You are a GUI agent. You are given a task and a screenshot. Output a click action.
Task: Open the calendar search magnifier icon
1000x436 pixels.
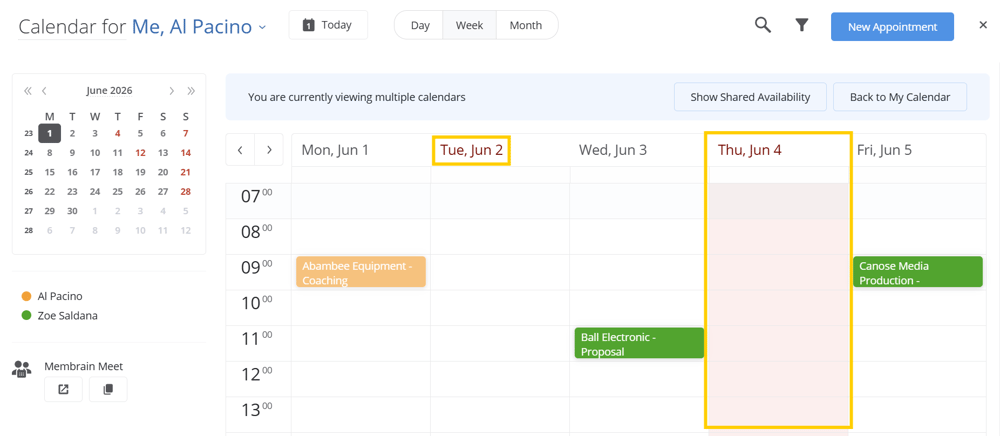pos(763,25)
